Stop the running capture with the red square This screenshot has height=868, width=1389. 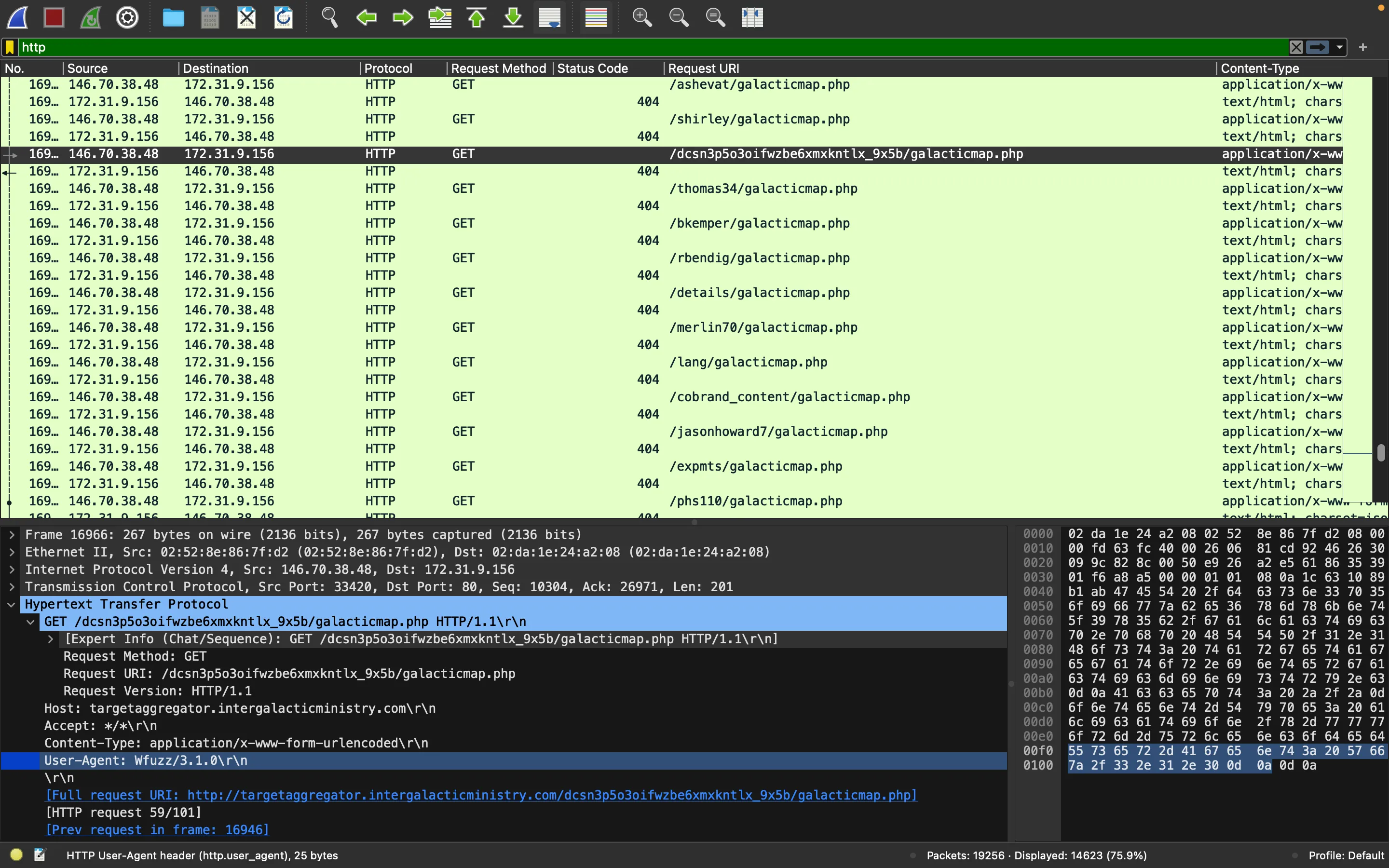pyautogui.click(x=54, y=17)
